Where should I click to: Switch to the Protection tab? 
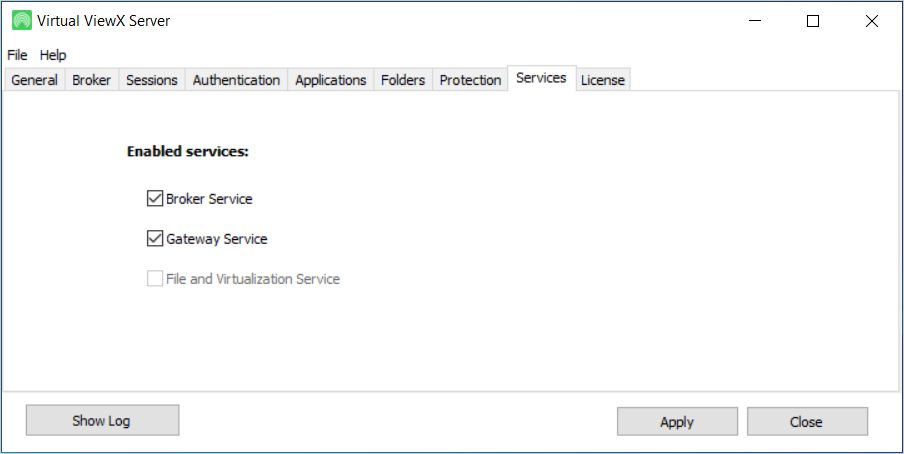coord(470,80)
